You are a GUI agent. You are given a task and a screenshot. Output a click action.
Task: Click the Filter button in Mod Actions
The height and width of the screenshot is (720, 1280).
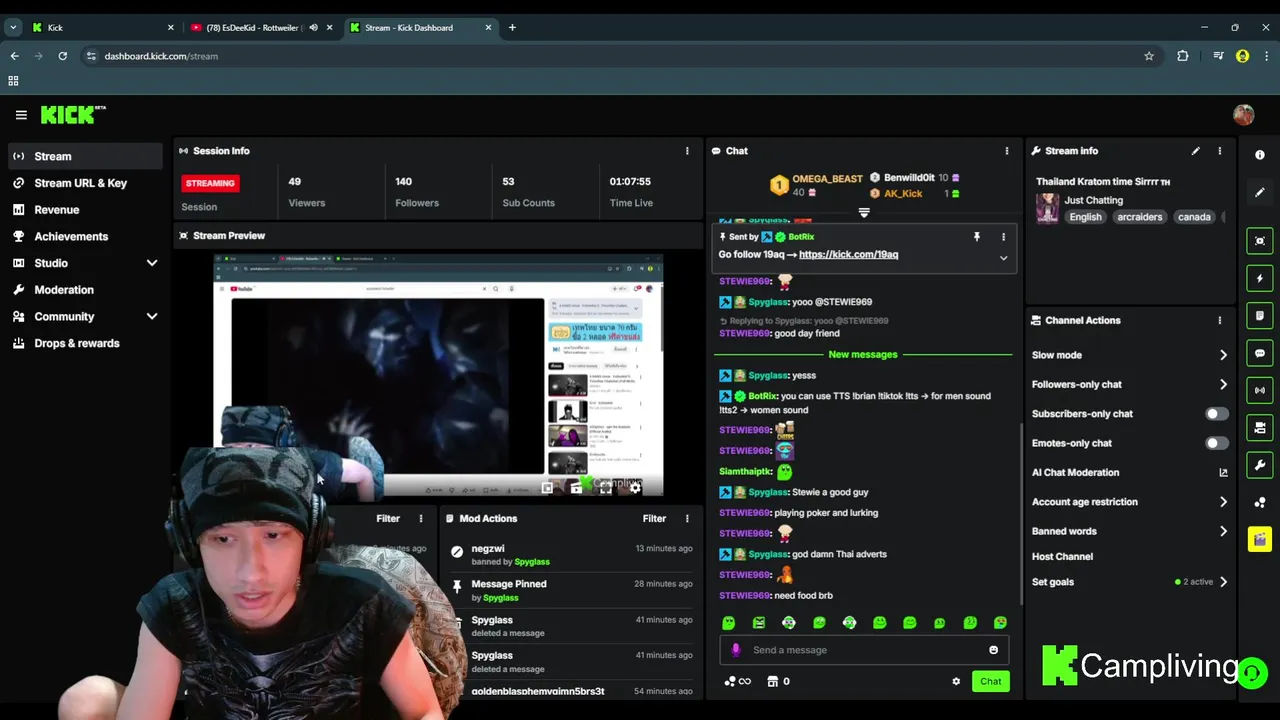(654, 519)
